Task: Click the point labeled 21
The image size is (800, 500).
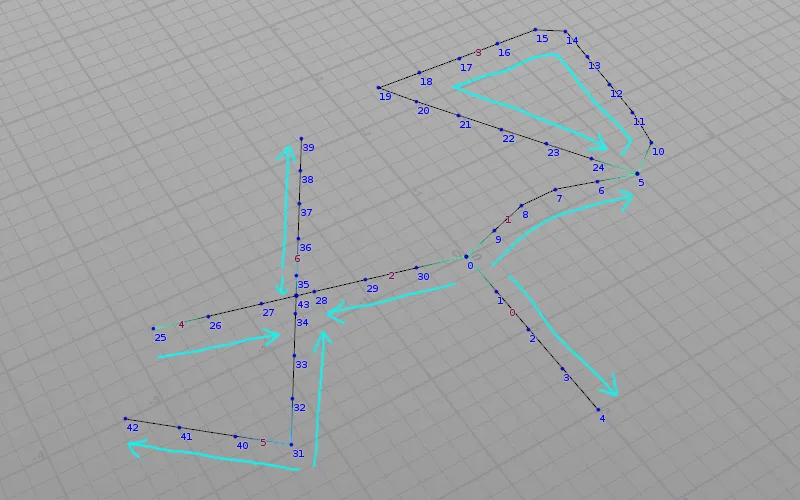Action: click(x=458, y=115)
